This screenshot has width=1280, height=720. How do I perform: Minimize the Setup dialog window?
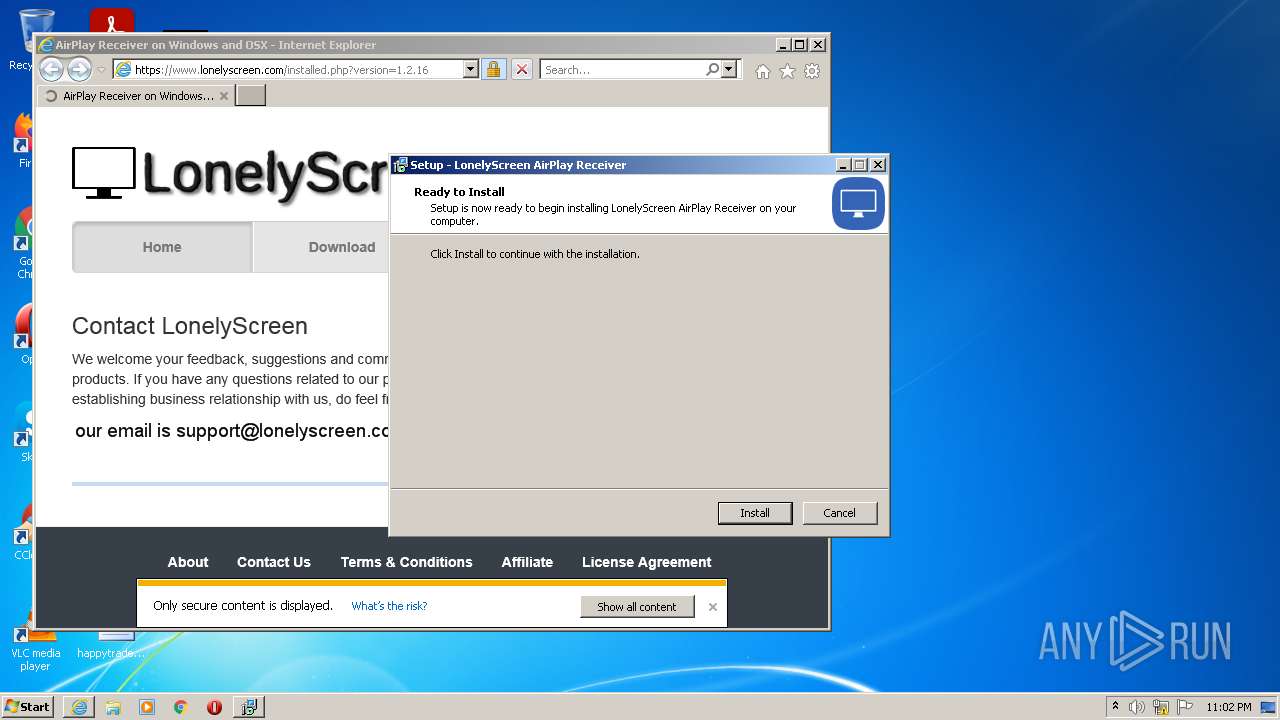(x=843, y=165)
